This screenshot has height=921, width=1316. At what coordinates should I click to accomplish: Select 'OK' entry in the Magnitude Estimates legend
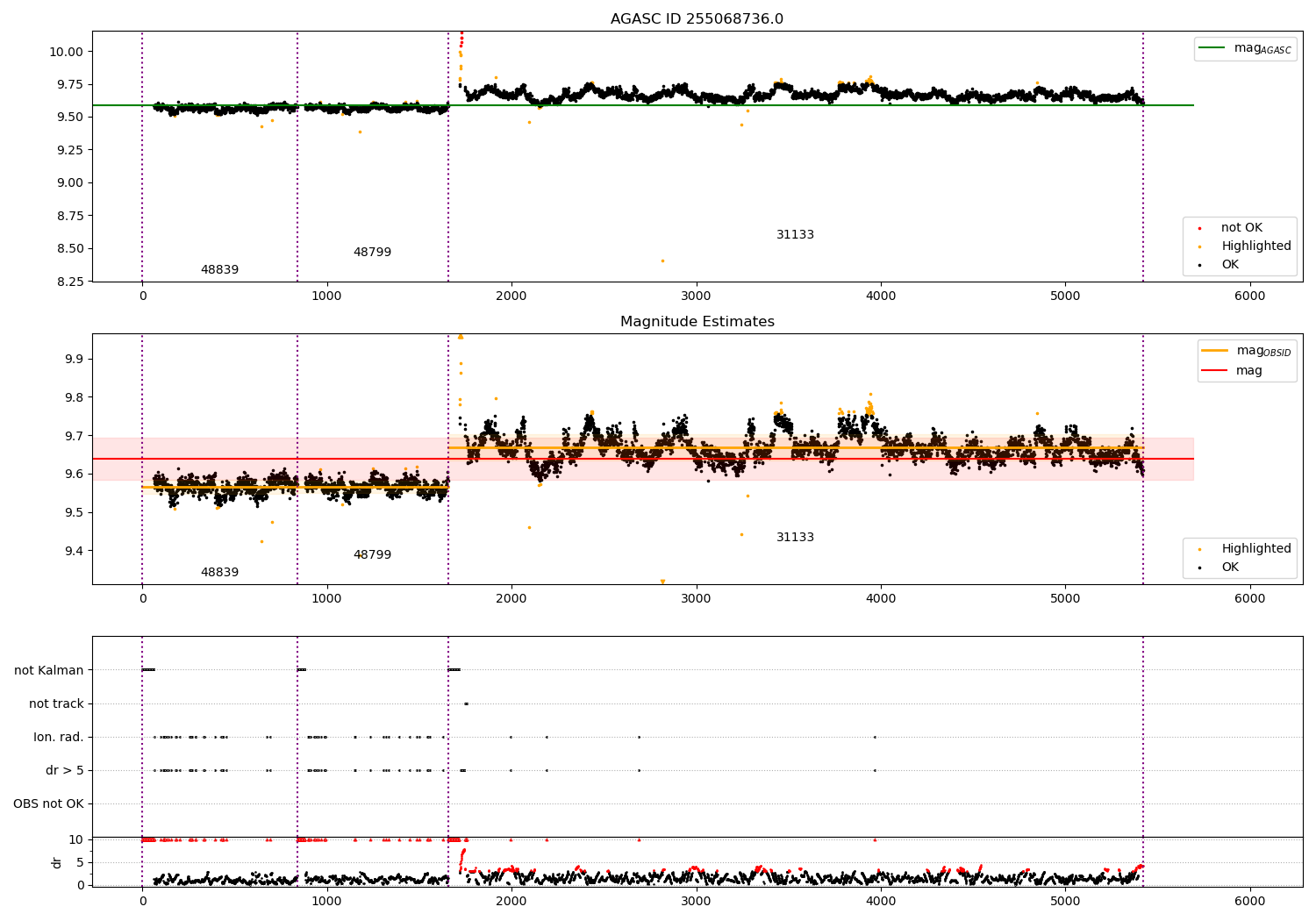point(1230,568)
